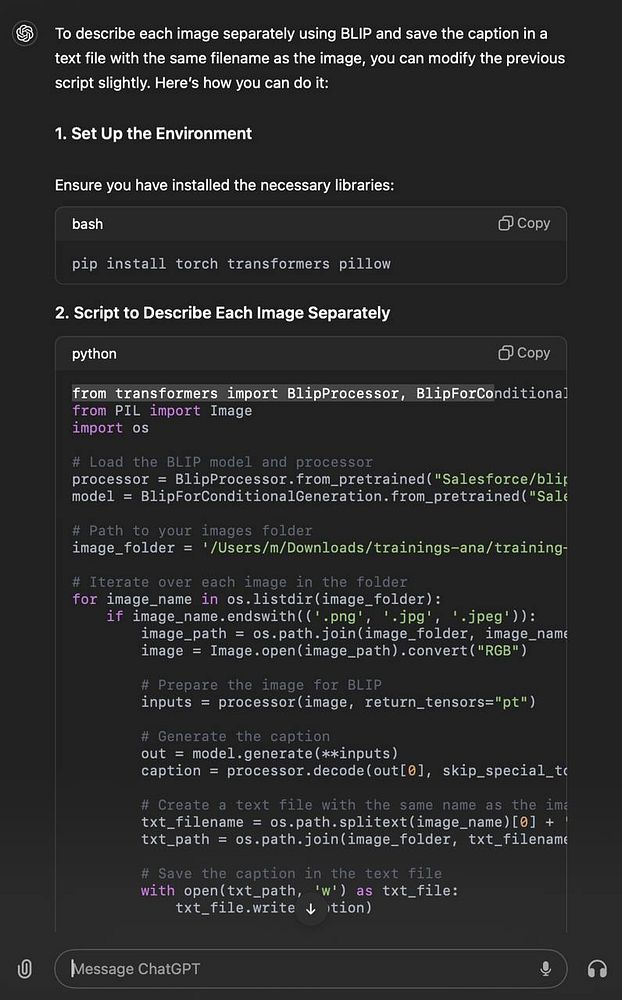The image size is (622, 1000).
Task: Click the Script to Describe Each Image heading
Action: tap(222, 313)
